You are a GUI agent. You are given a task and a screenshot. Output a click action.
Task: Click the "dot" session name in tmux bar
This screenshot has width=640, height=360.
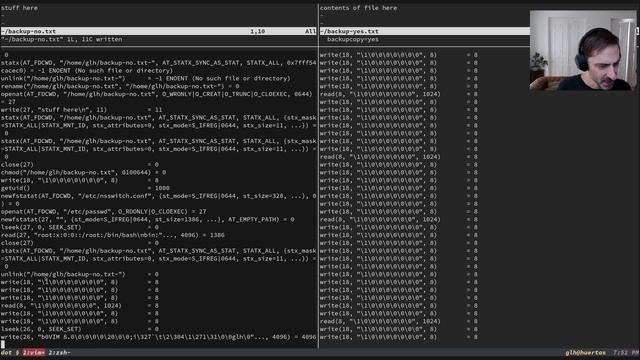coord(6,353)
